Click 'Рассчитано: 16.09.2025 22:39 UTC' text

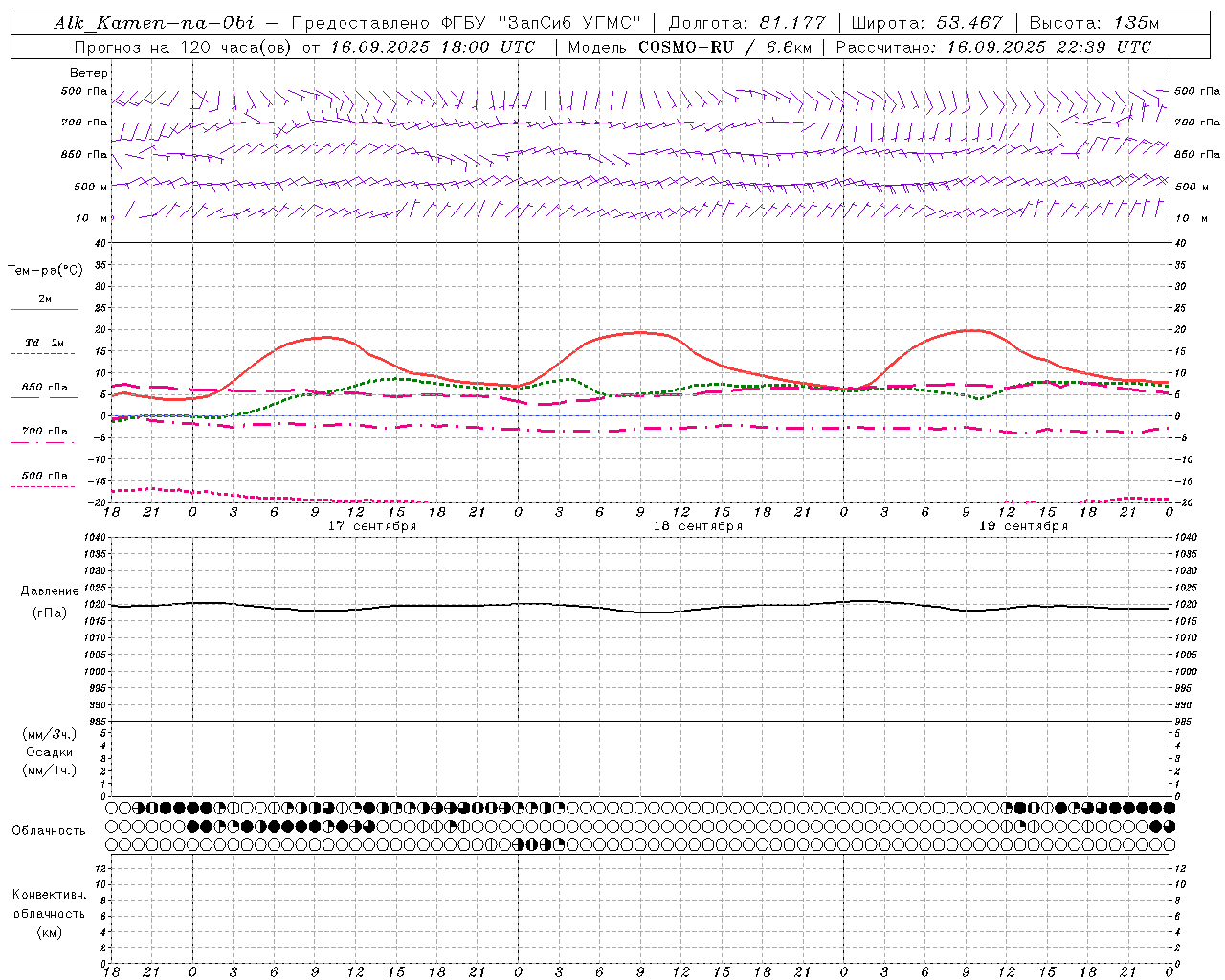[994, 47]
